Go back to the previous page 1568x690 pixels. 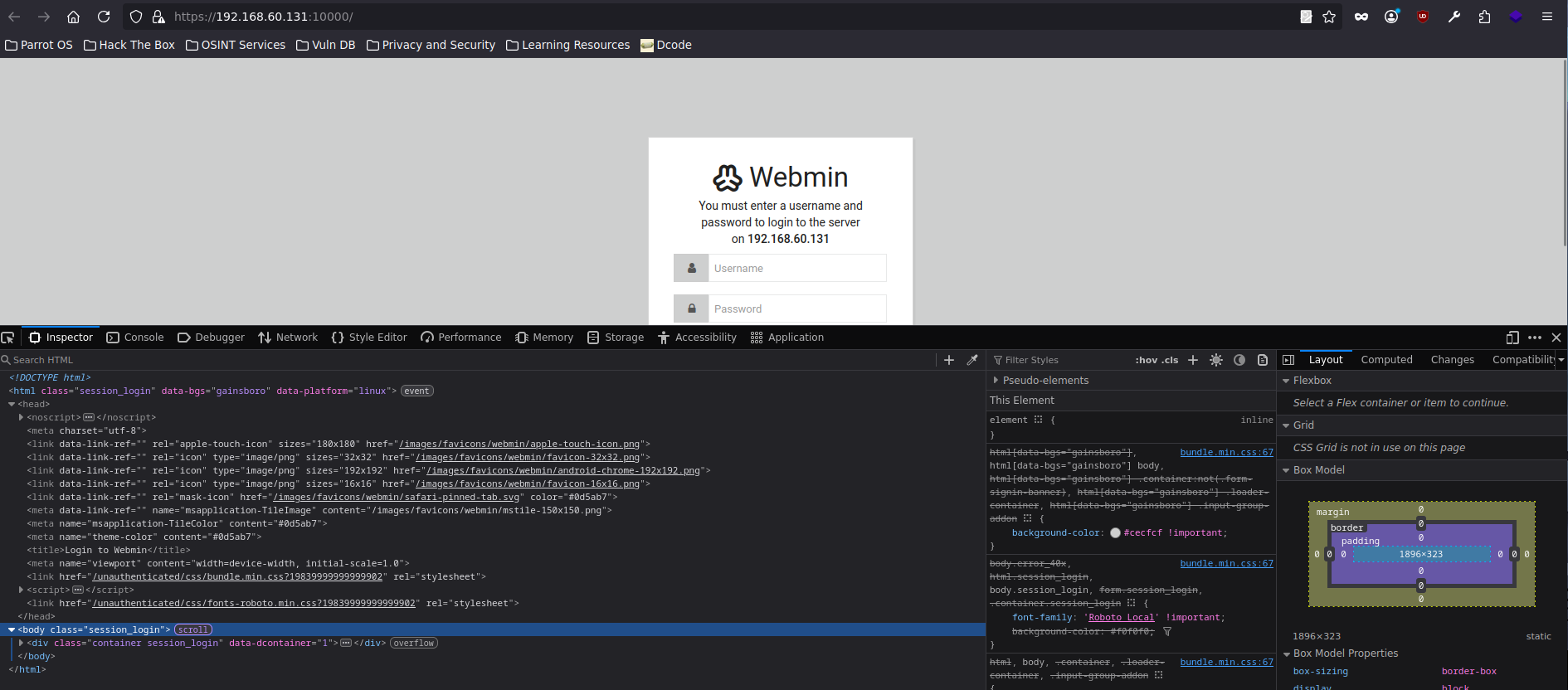click(14, 17)
